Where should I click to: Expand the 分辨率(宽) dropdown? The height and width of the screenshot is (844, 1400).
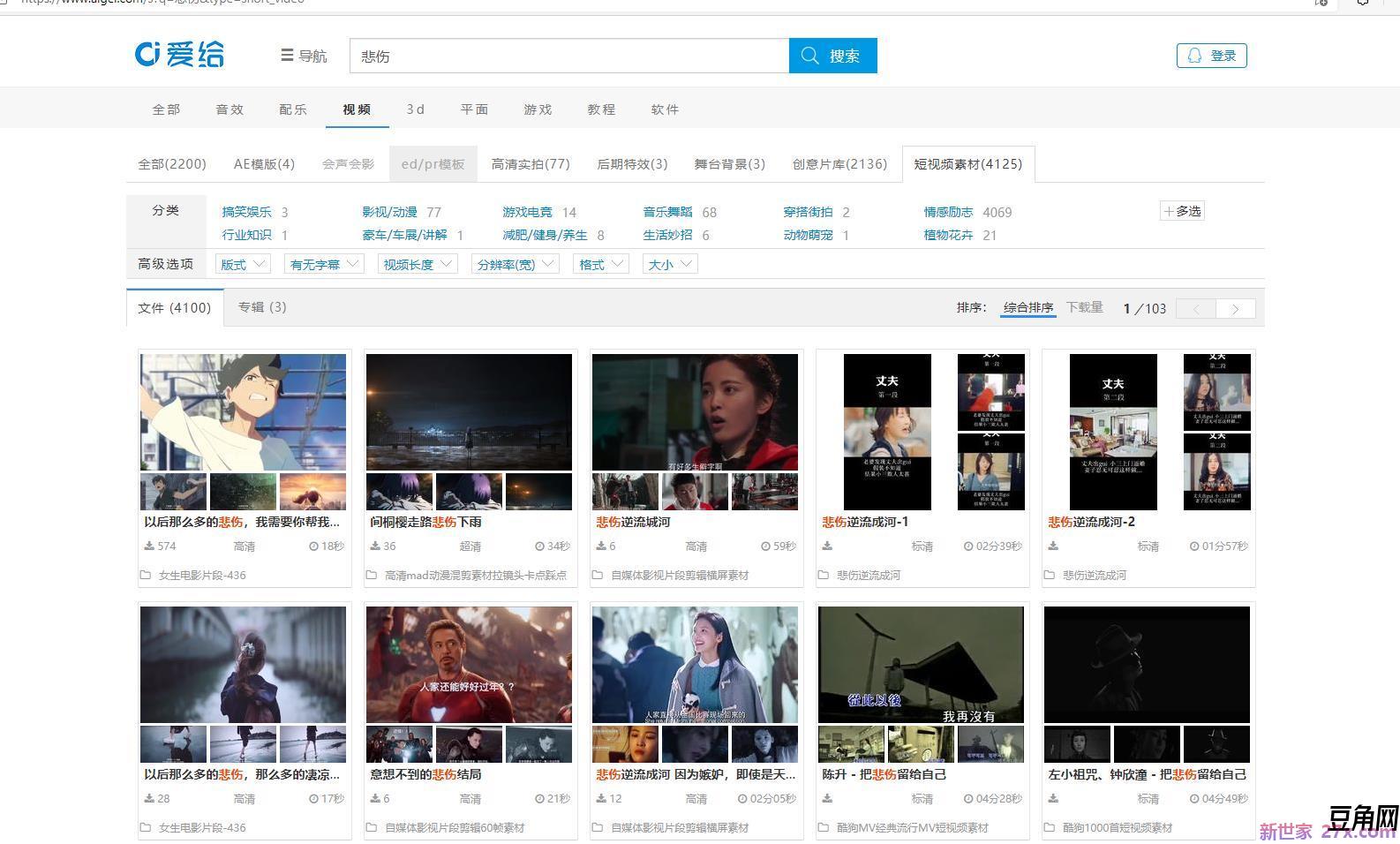(x=516, y=264)
